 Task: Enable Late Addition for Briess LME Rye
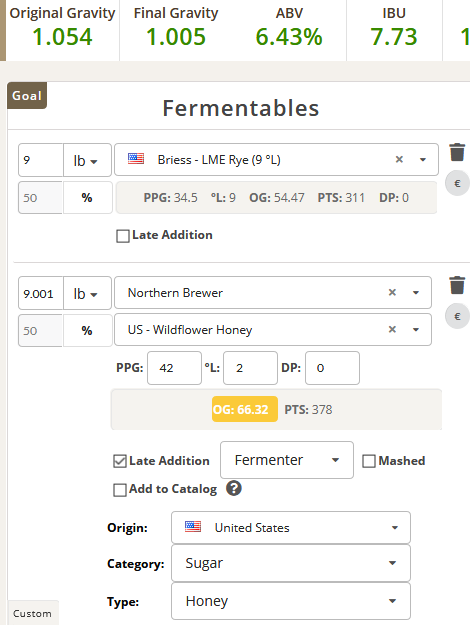(123, 236)
